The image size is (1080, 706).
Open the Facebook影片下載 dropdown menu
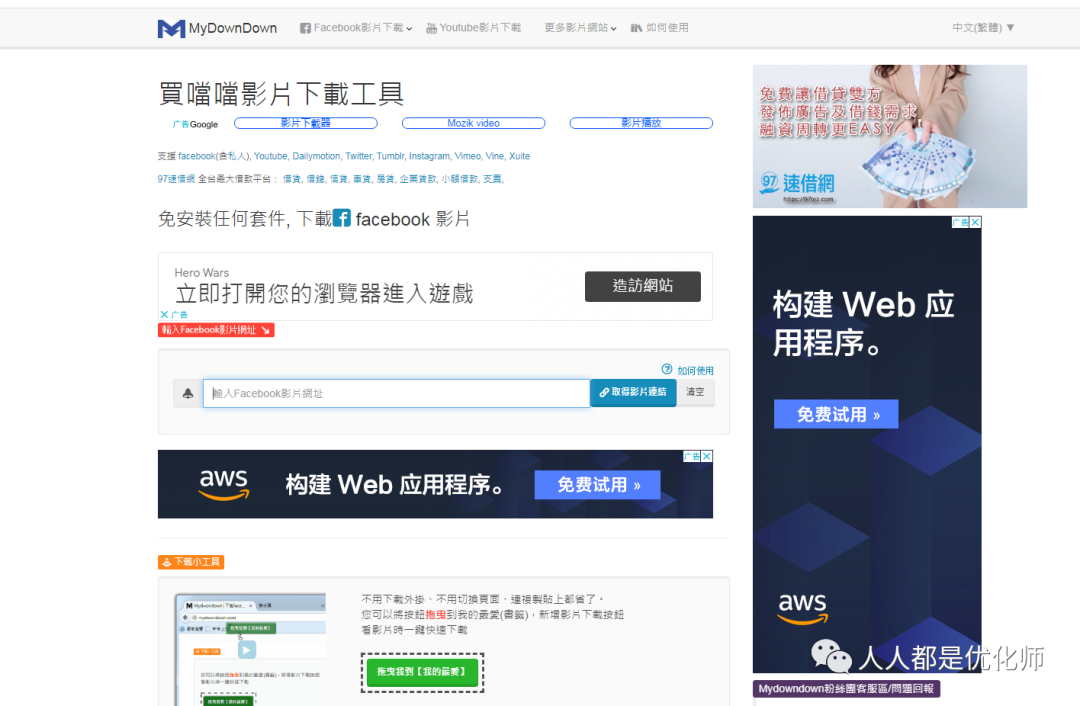point(355,28)
